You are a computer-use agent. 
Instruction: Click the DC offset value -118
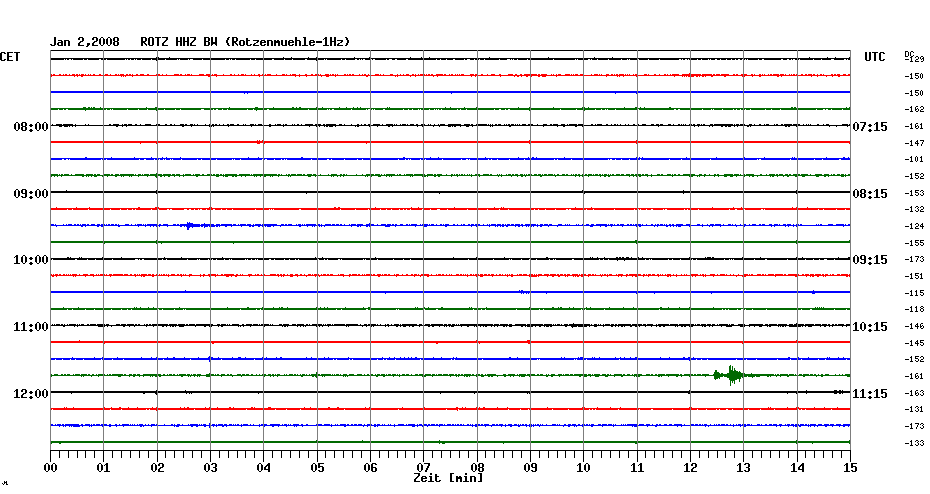(915, 310)
